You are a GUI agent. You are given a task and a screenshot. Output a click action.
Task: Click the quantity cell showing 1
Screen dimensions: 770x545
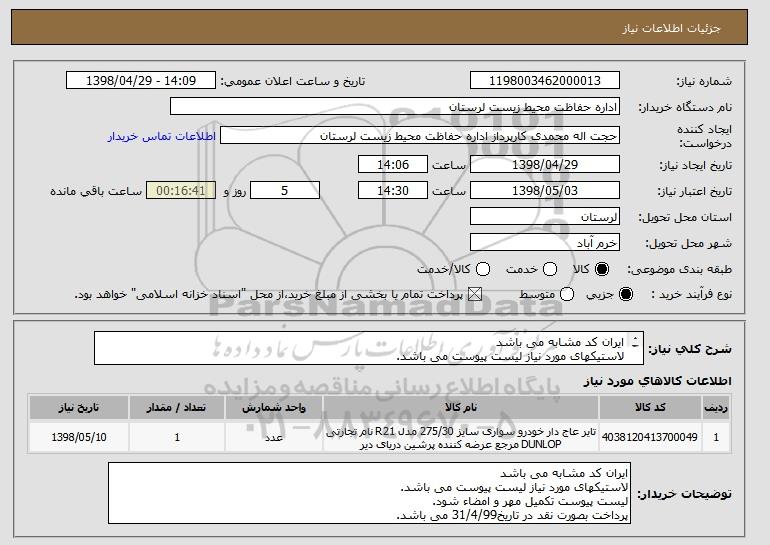(177, 437)
